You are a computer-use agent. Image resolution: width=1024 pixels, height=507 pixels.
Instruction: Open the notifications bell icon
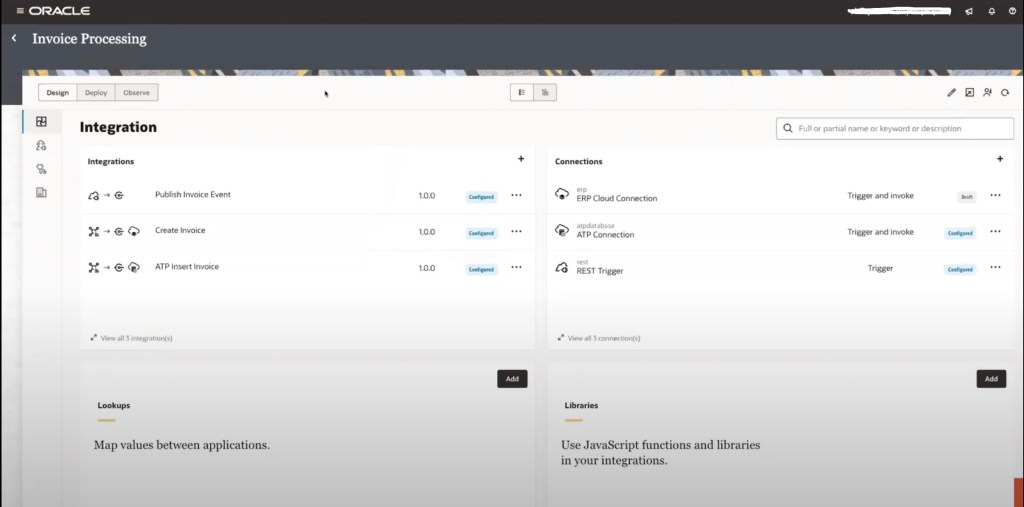pos(990,11)
